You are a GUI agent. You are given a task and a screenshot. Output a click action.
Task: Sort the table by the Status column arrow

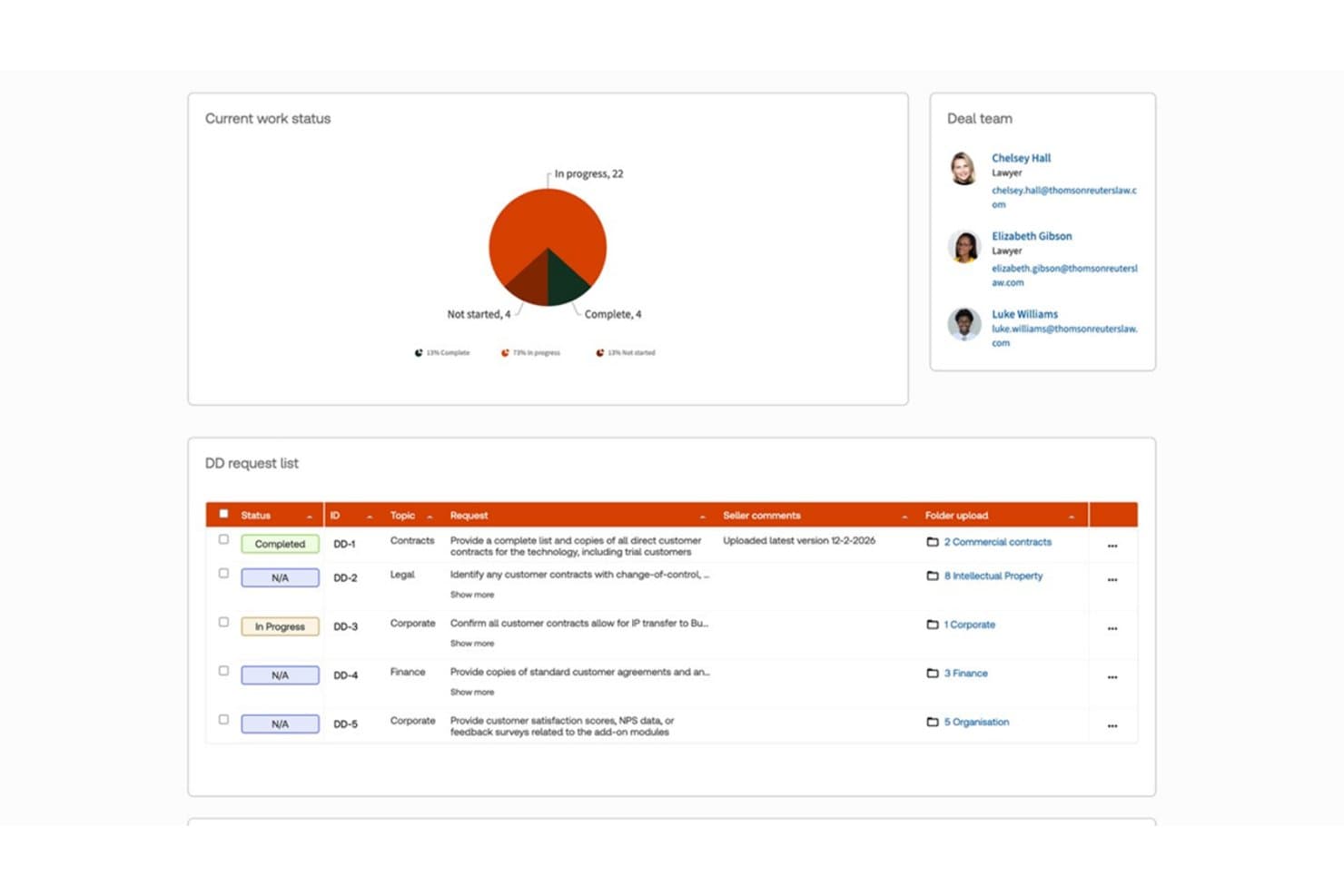click(x=310, y=517)
